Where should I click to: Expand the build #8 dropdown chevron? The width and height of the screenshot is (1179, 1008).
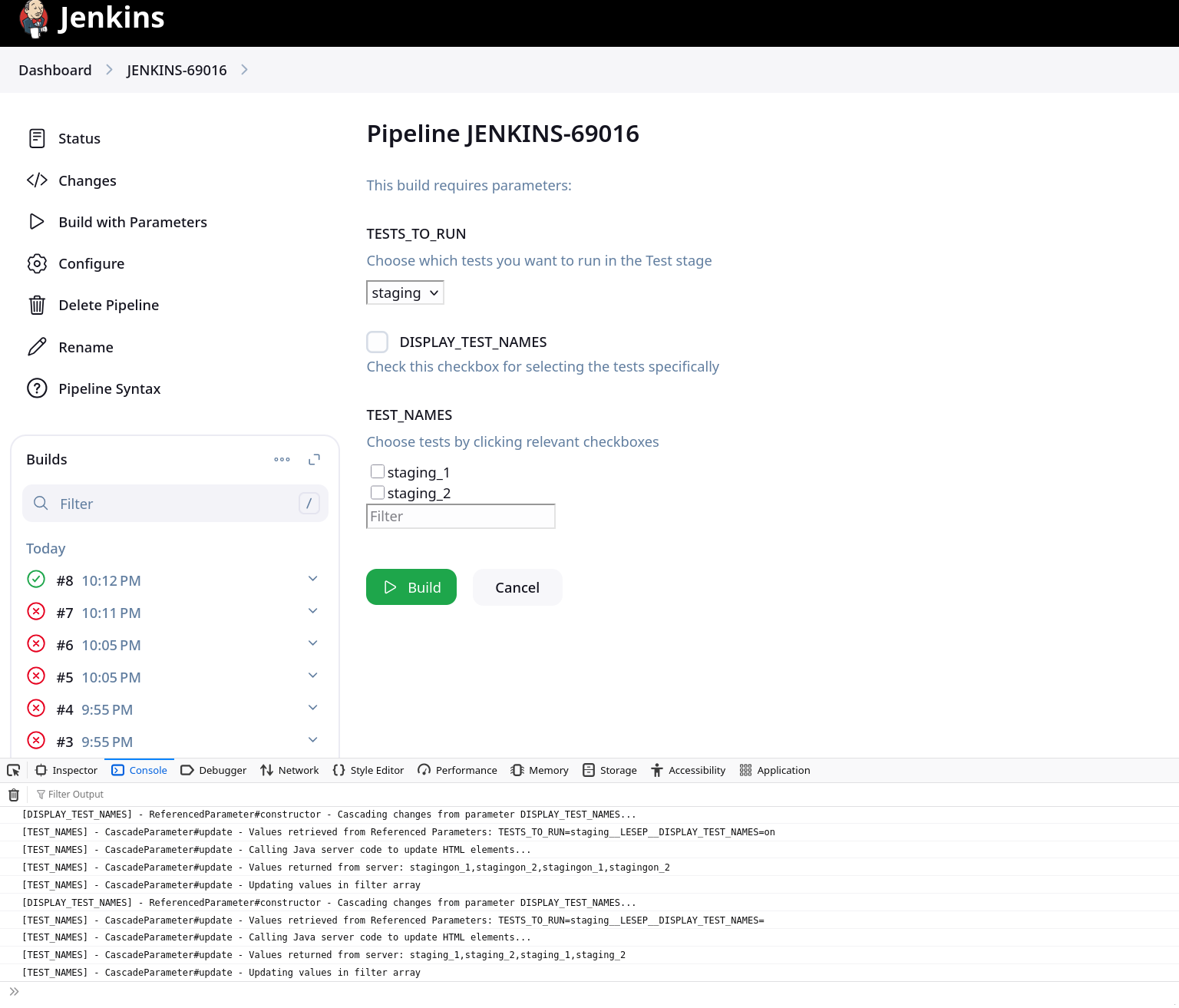coord(312,579)
